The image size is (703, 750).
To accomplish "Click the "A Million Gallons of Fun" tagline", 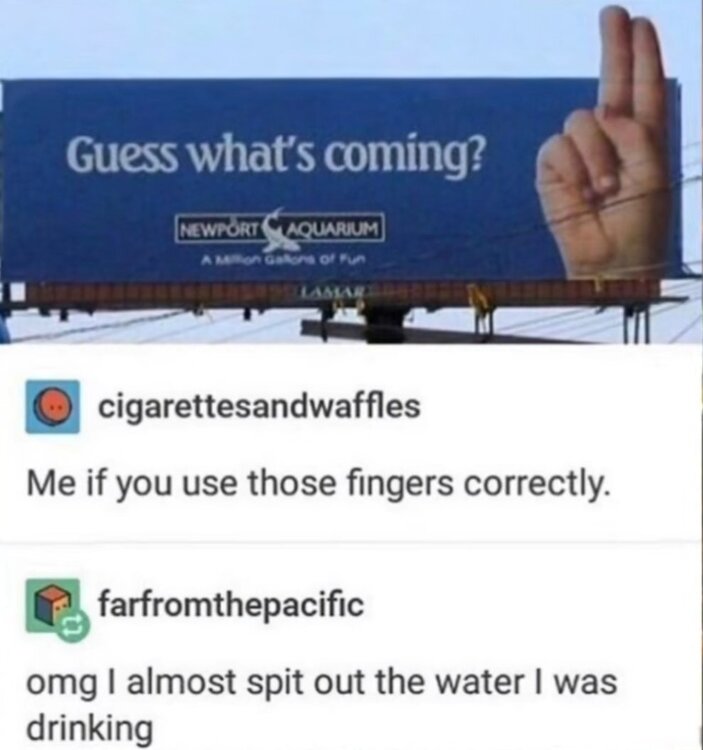I will pos(284,260).
